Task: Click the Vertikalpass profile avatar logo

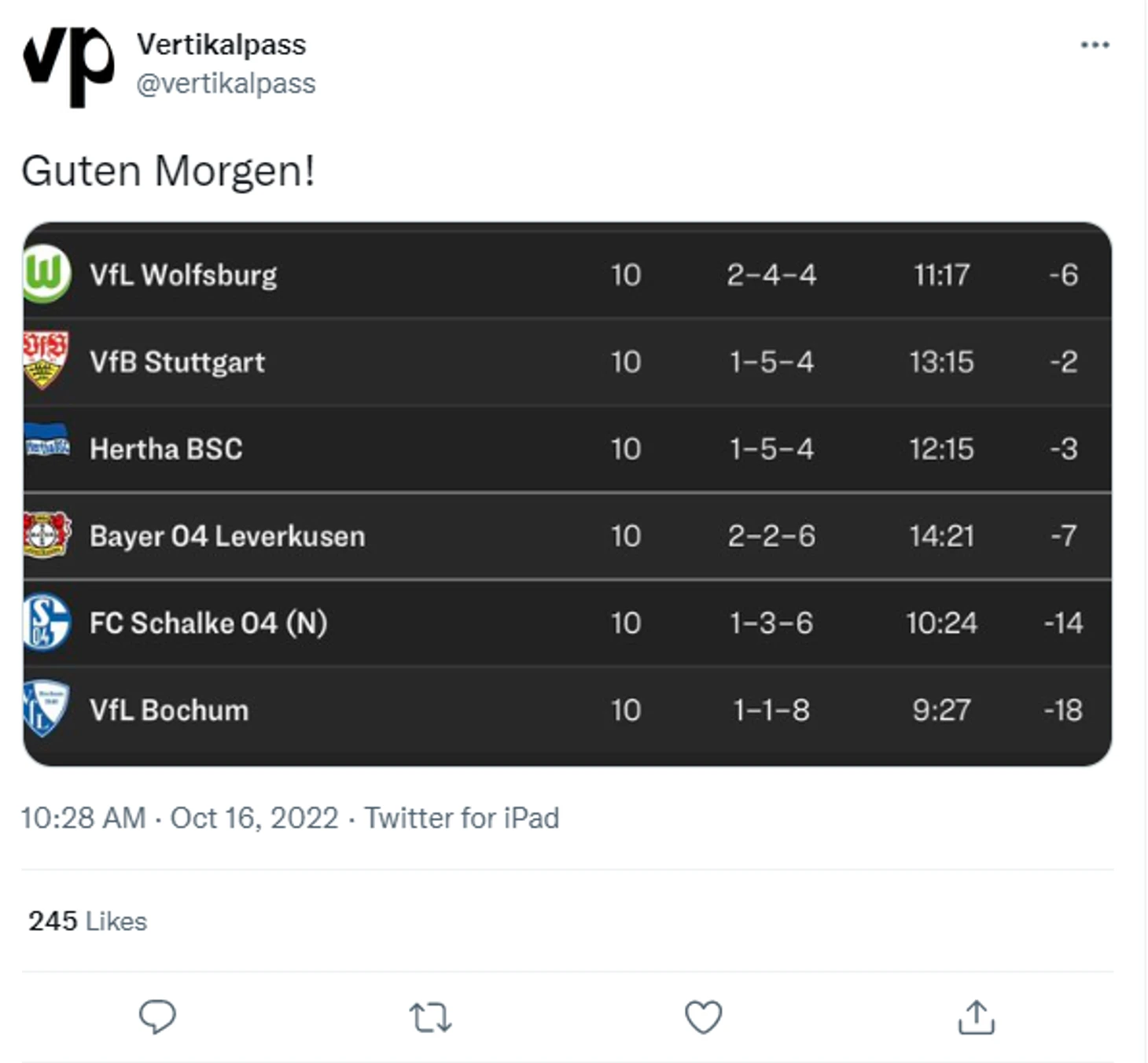Action: 69,66
